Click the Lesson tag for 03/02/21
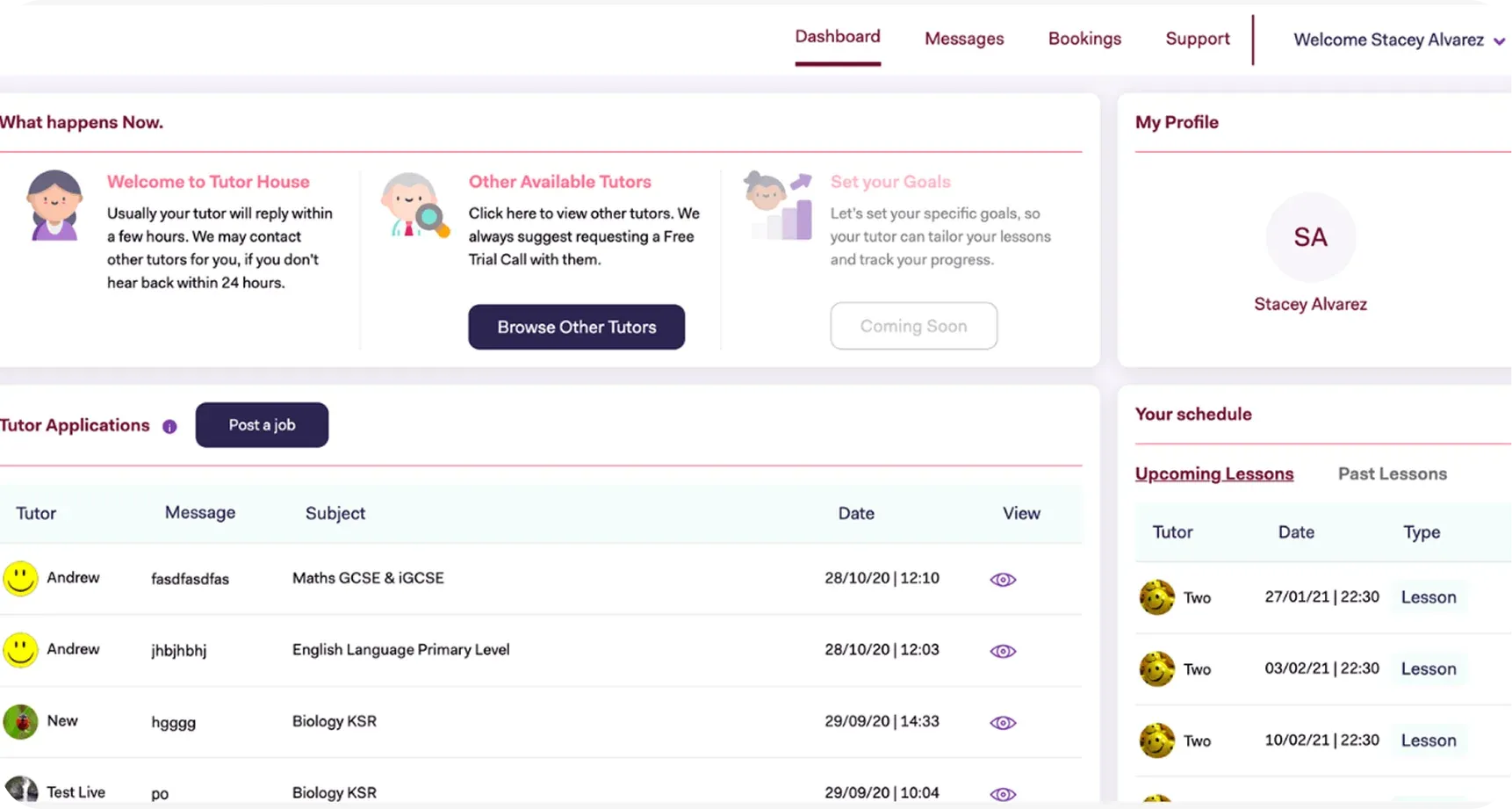The image size is (1512, 809). coord(1428,669)
